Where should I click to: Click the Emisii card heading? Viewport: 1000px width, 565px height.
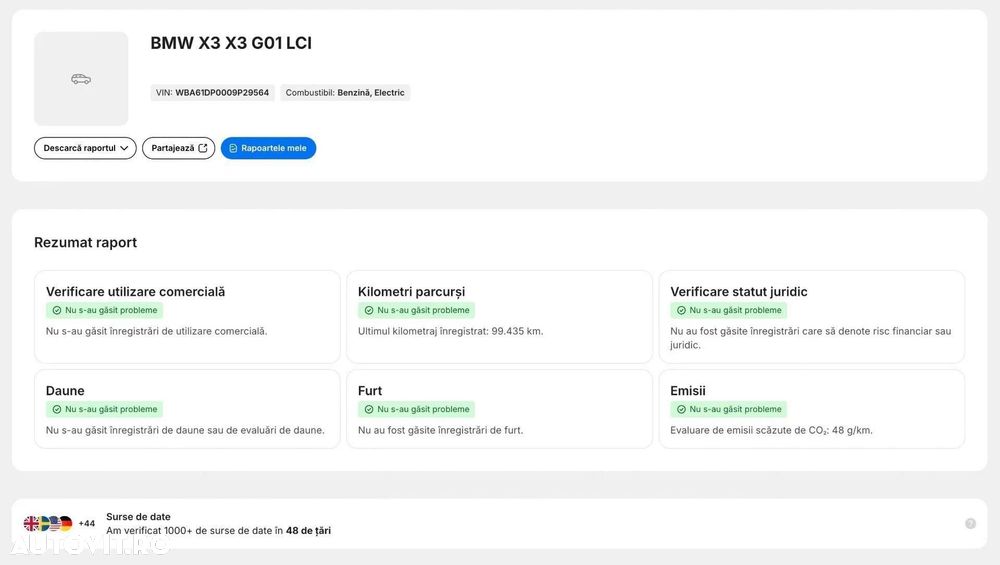688,390
